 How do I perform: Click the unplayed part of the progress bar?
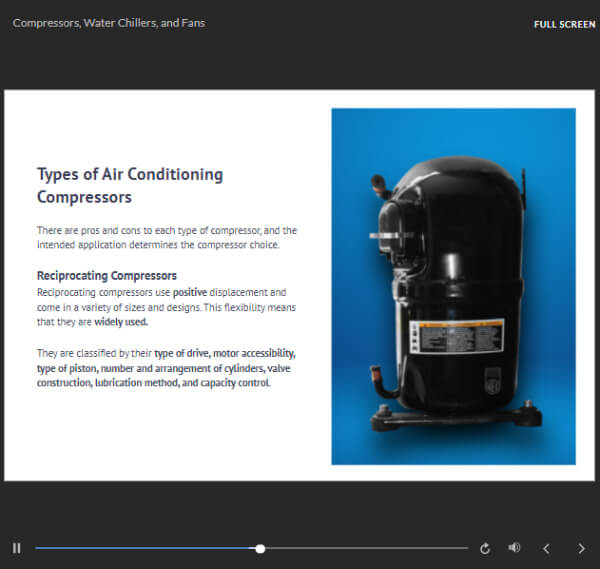tap(365, 548)
